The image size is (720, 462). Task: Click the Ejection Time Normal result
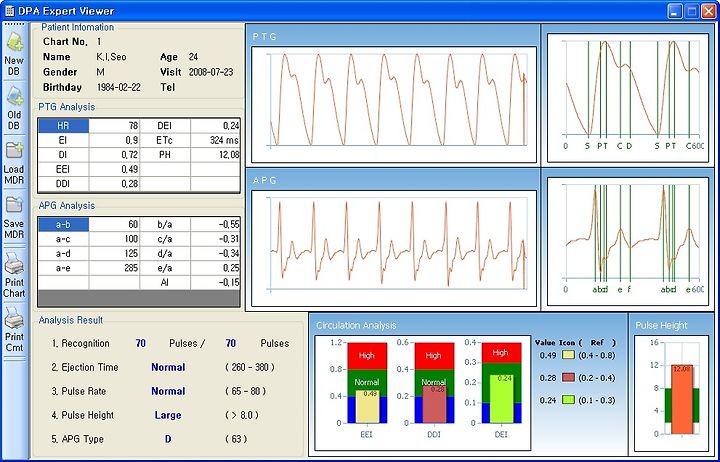tap(168, 367)
